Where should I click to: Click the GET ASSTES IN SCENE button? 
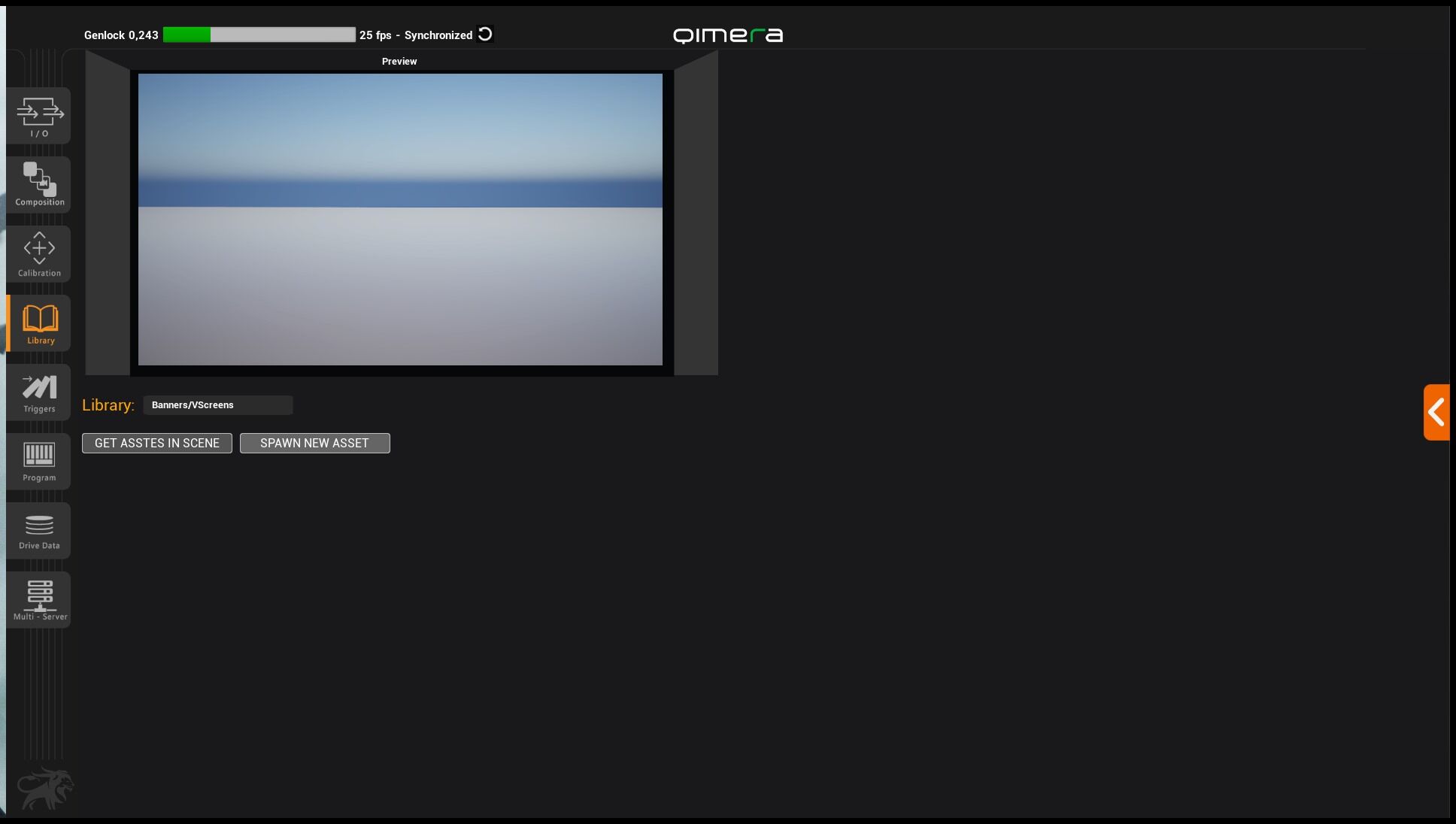[157, 444]
